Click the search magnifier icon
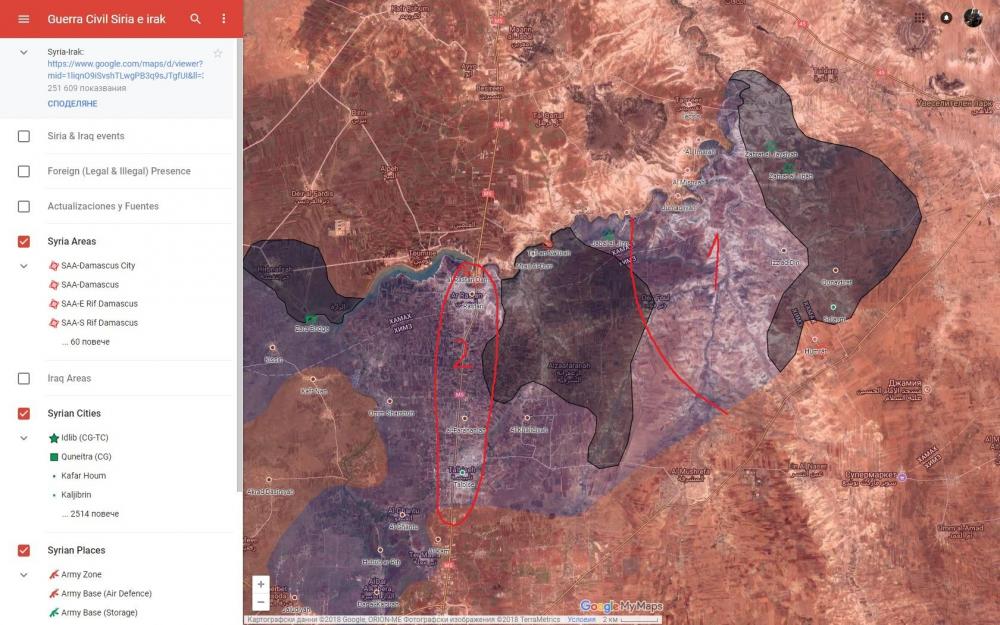Screen dimensions: 1000x625 195,19
